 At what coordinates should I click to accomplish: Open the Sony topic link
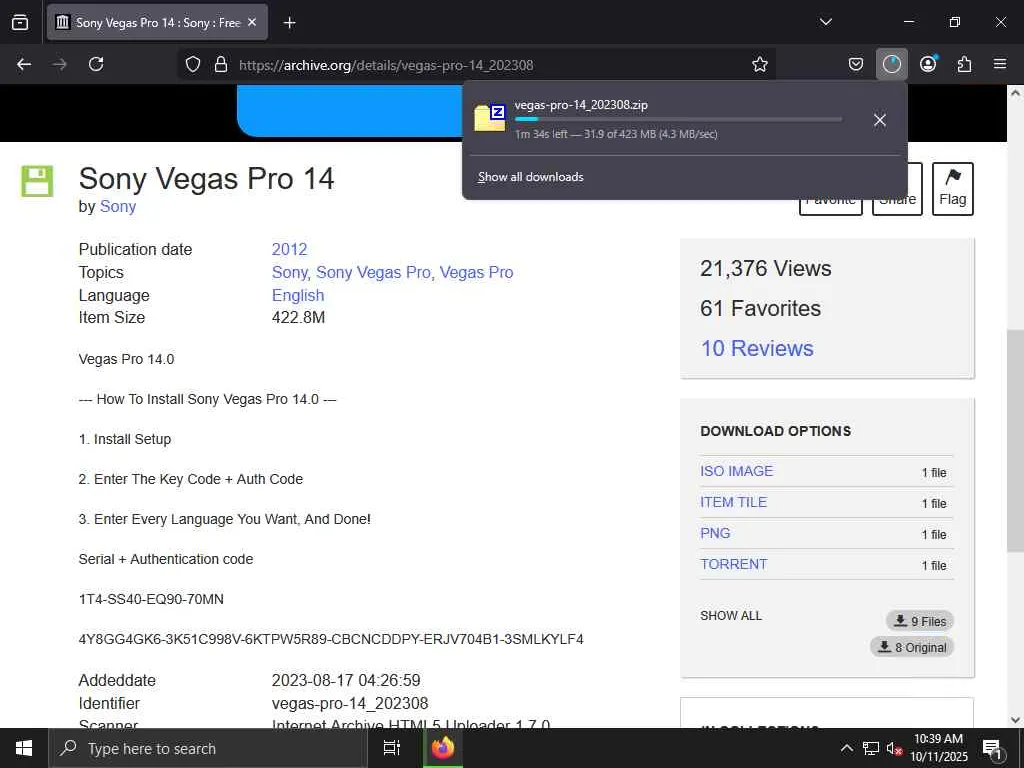coord(290,272)
